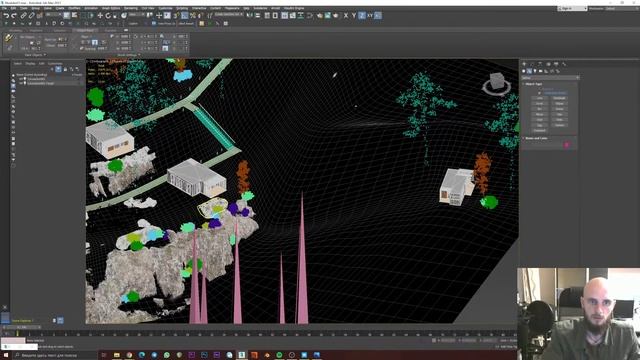Open the Reference Coordinate System dropdown
640x360 pixels.
click(x=136, y=15)
